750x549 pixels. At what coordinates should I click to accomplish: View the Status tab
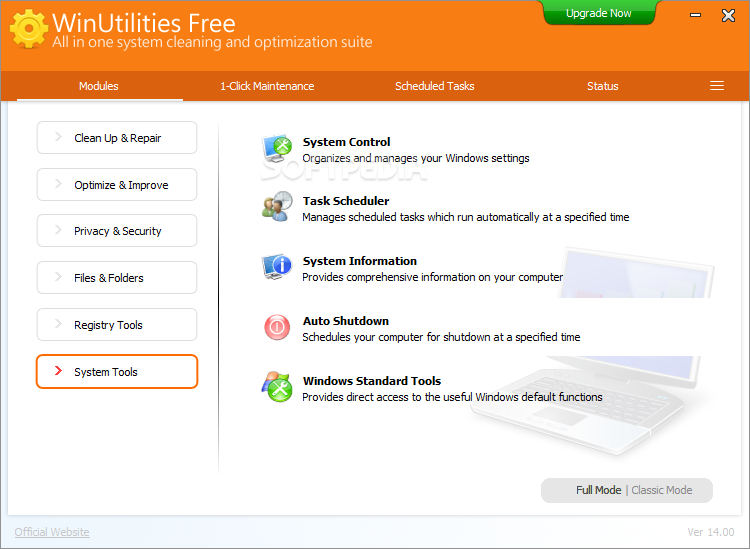click(x=603, y=86)
